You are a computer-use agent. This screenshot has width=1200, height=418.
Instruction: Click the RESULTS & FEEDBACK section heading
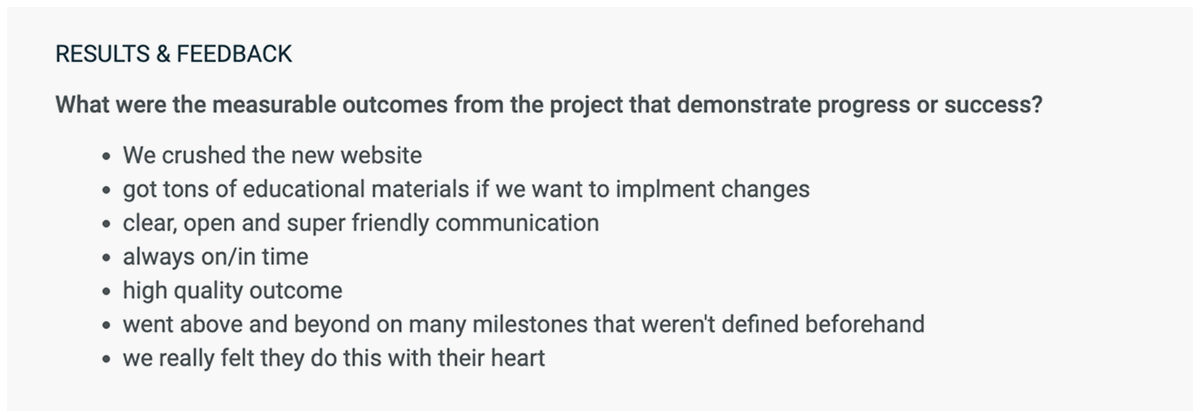click(174, 55)
